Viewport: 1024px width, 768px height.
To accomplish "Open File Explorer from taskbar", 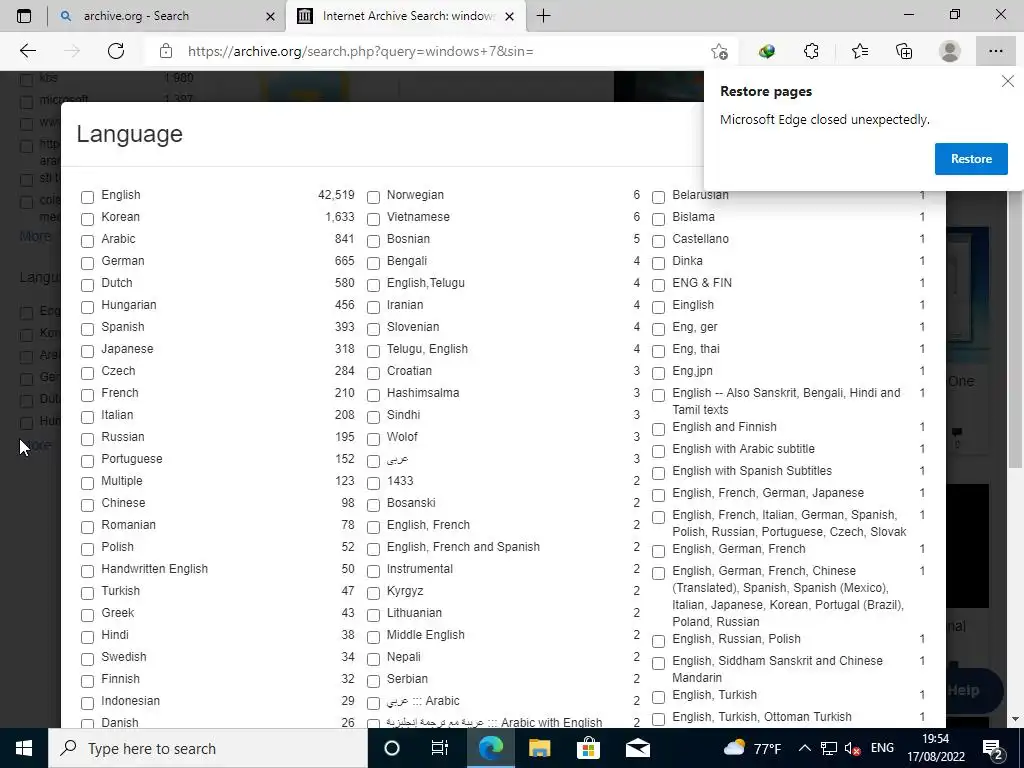I will (539, 748).
